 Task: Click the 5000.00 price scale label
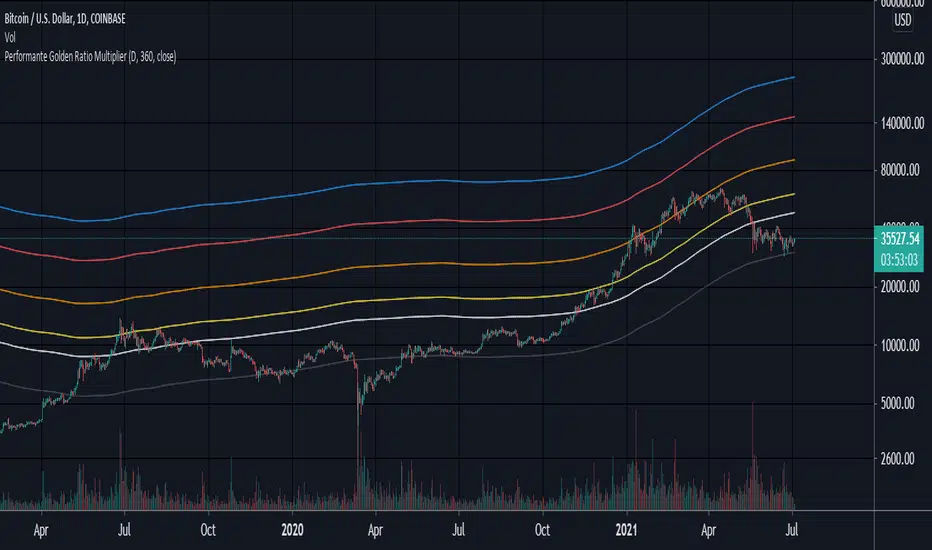point(898,404)
